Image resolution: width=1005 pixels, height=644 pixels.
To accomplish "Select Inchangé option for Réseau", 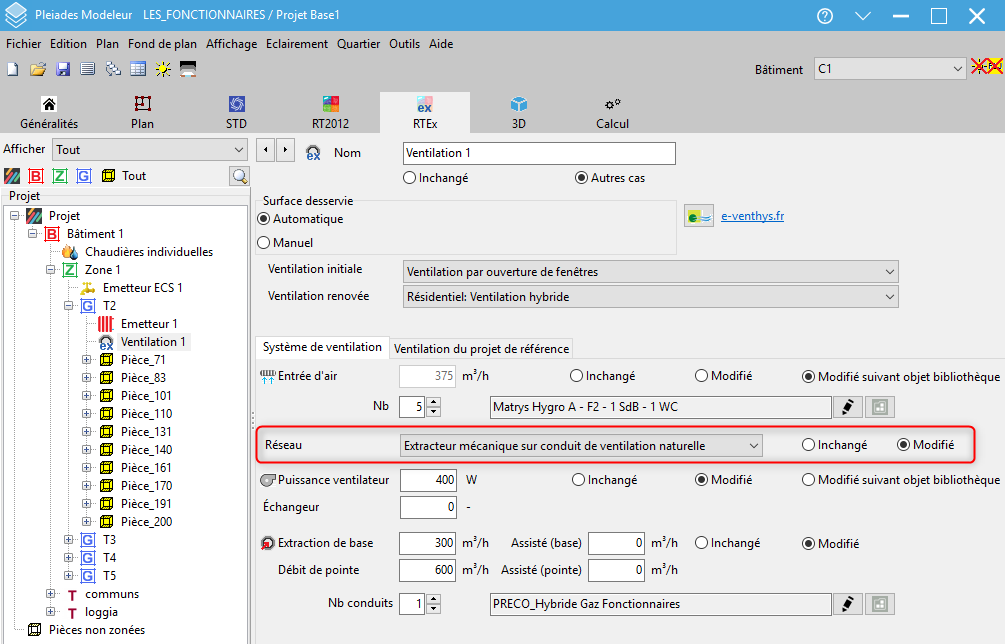I will (x=808, y=445).
